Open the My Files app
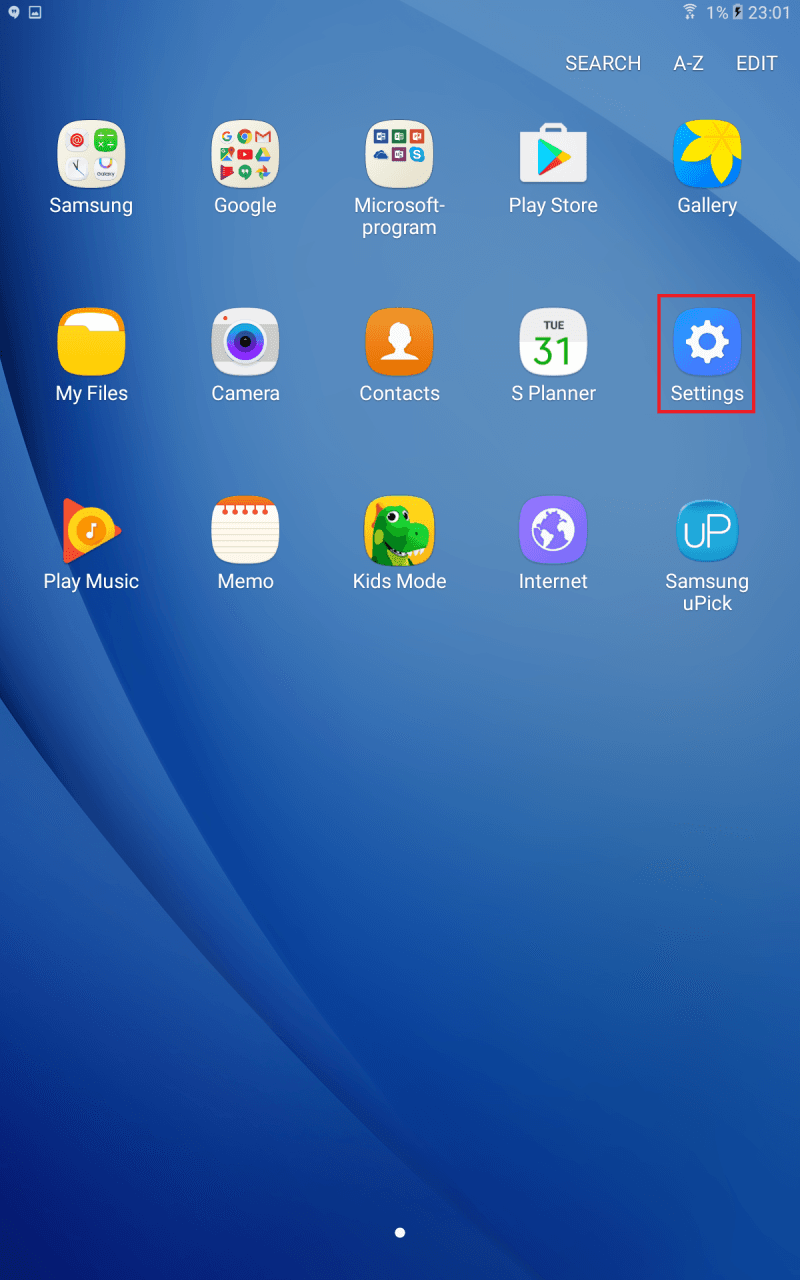 (x=91, y=343)
